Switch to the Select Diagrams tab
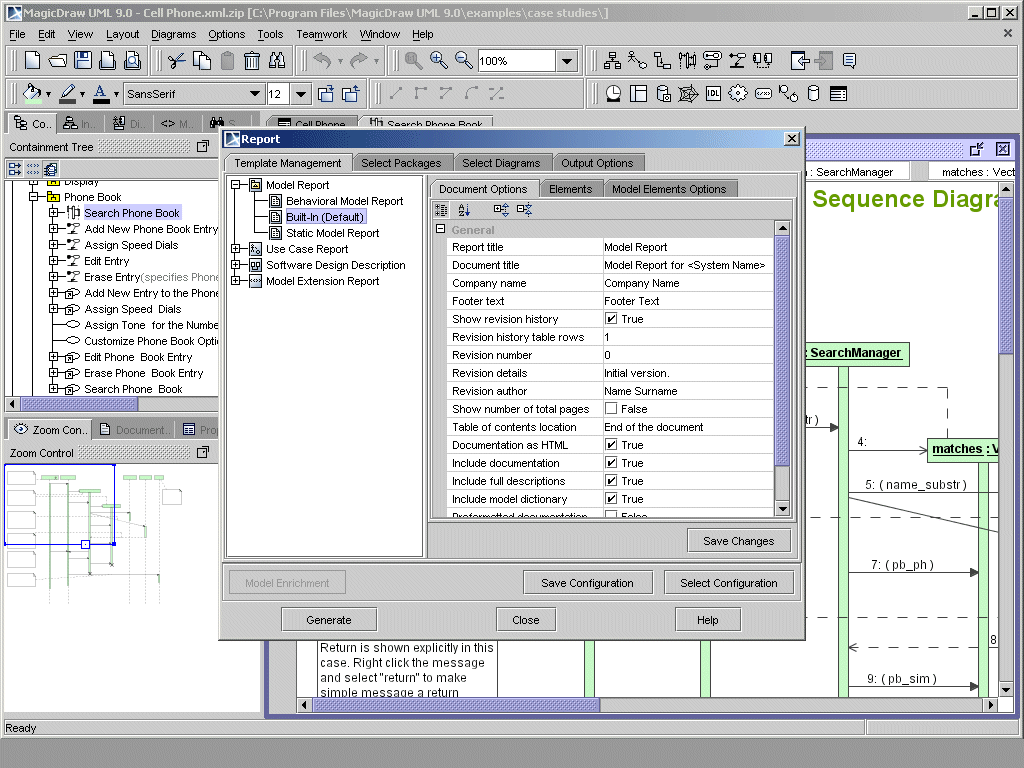 501,163
